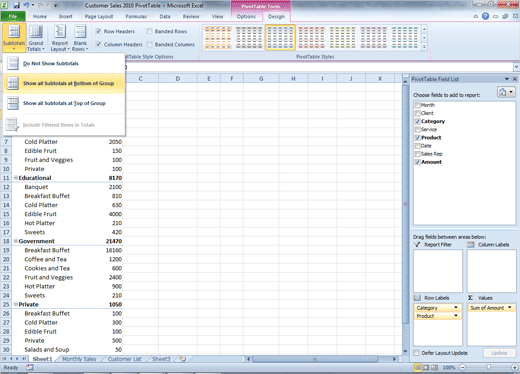Open the Product field dropdown in Row Labels
The width and height of the screenshot is (520, 374).
tap(456, 316)
